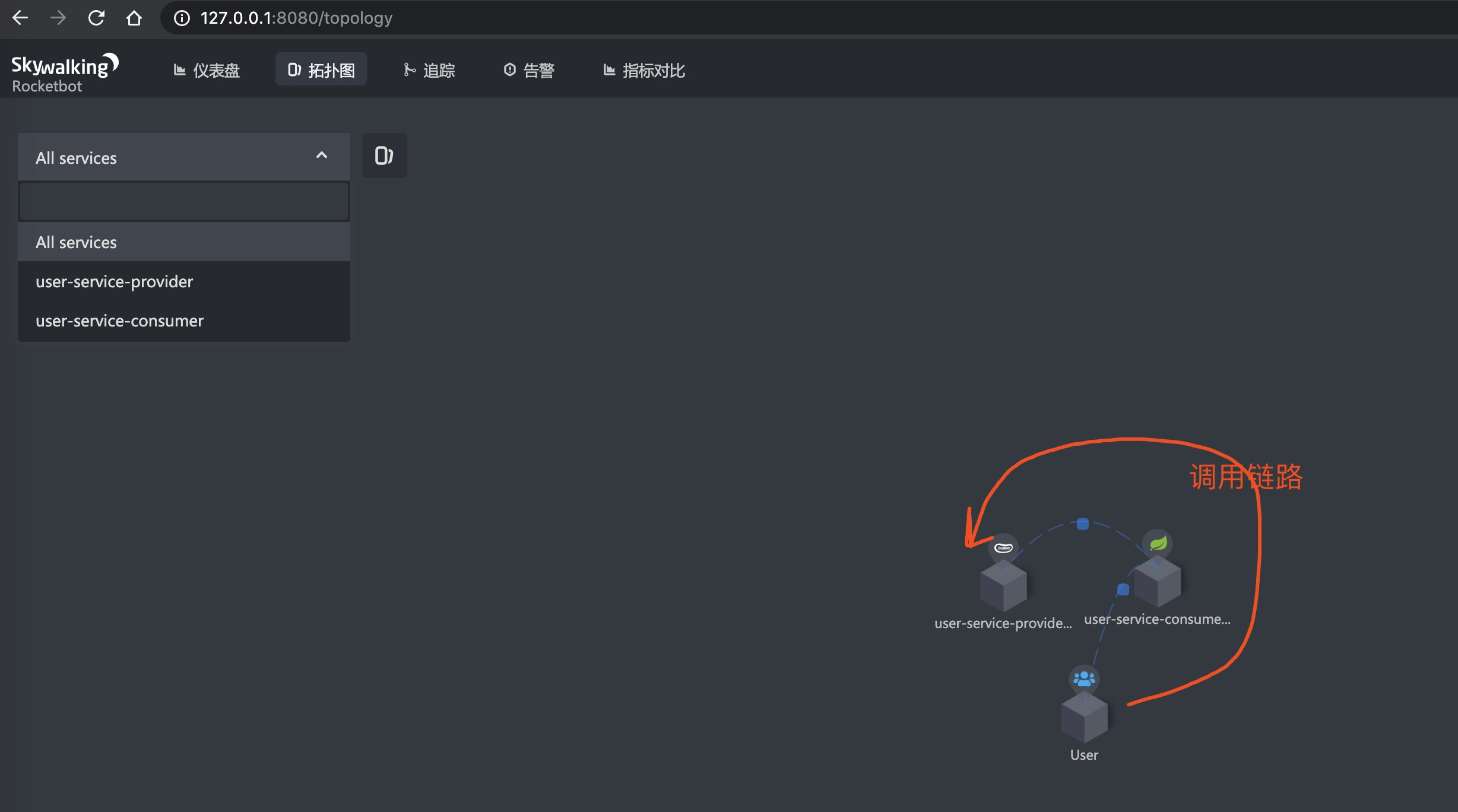Collapse the All services dropdown chevron

click(322, 156)
